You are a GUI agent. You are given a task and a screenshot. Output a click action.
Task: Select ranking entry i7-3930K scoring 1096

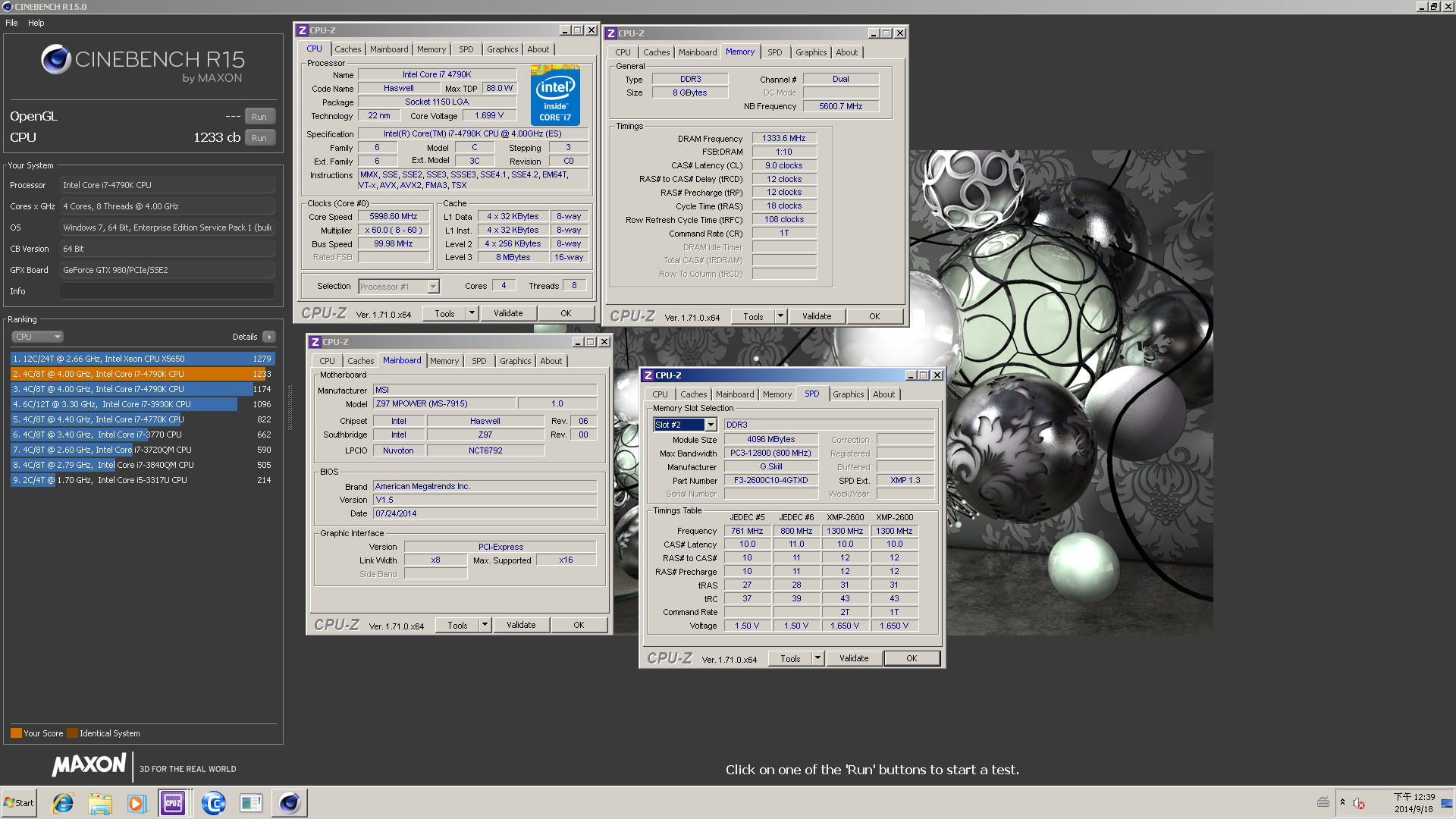pos(143,404)
